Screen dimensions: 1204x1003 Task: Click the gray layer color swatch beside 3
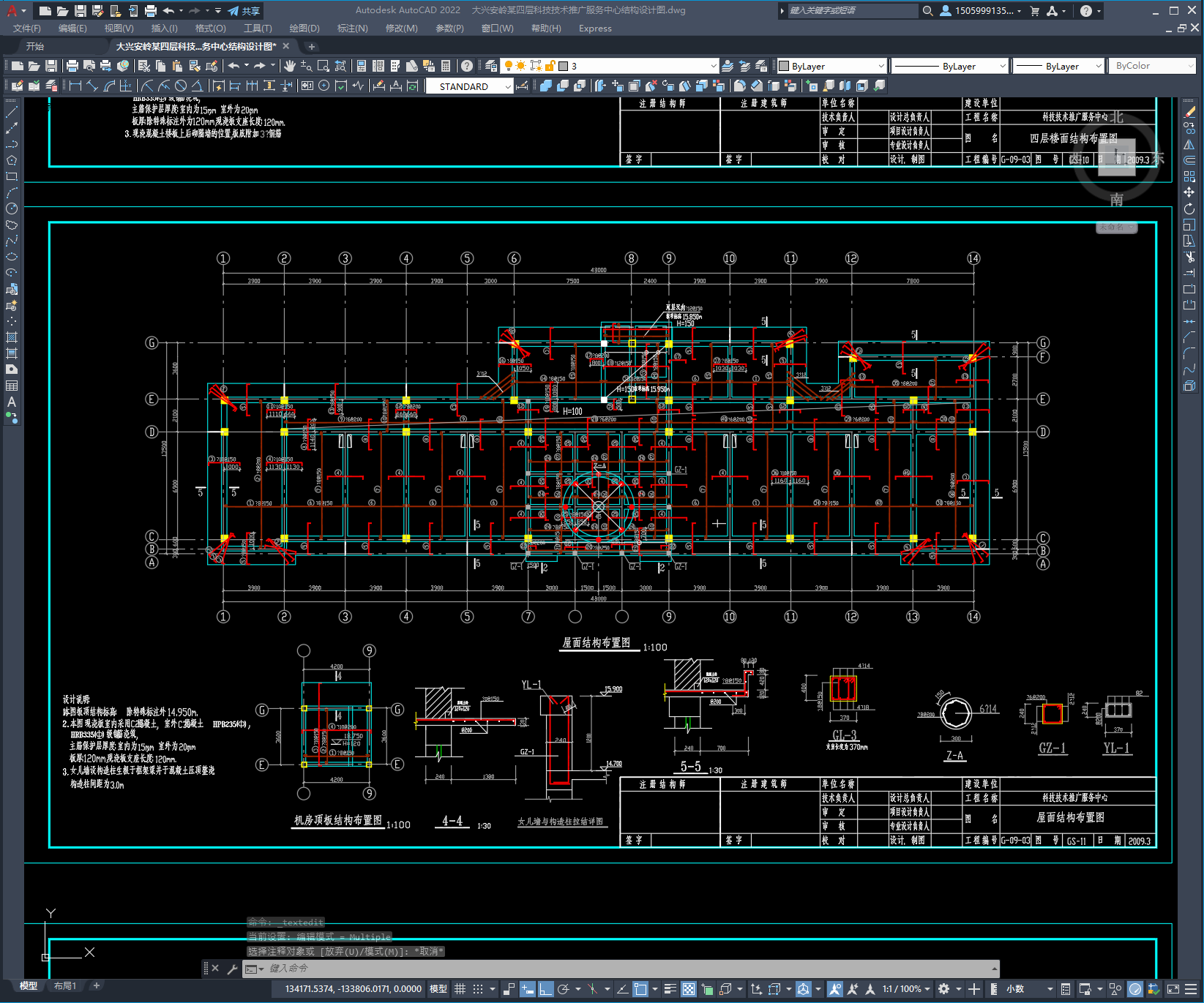(x=564, y=66)
